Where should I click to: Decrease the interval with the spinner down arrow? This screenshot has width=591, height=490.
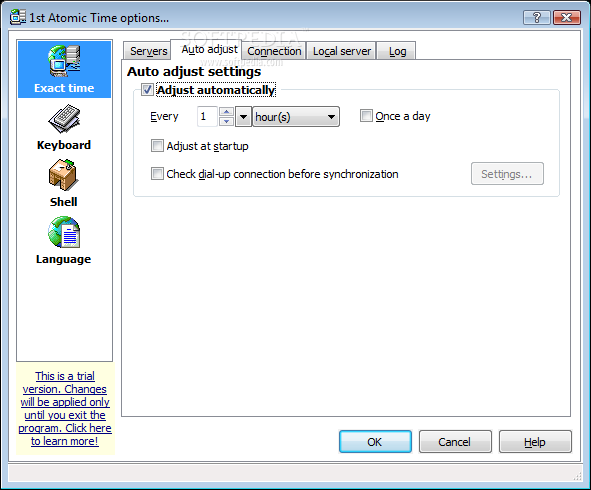(x=226, y=121)
